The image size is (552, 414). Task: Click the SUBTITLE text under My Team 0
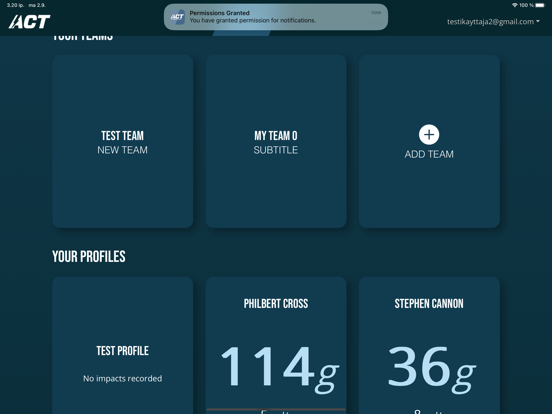click(x=276, y=150)
